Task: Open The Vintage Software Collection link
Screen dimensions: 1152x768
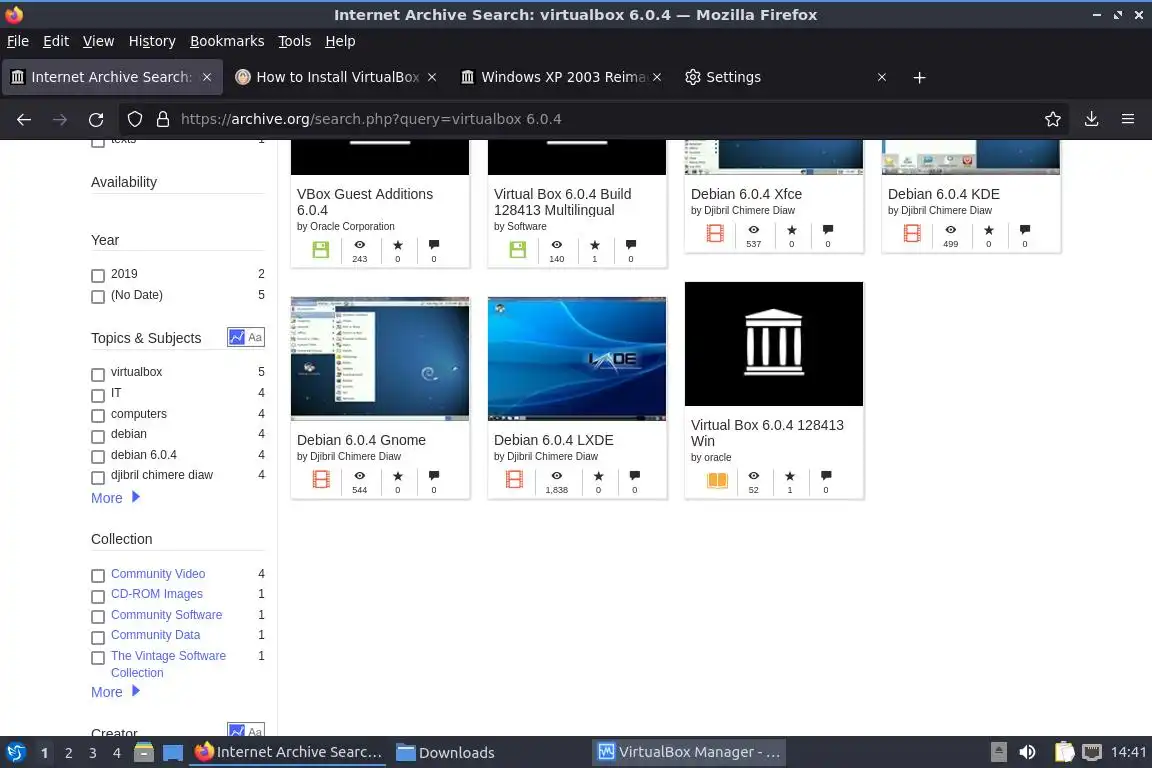Action: click(168, 664)
